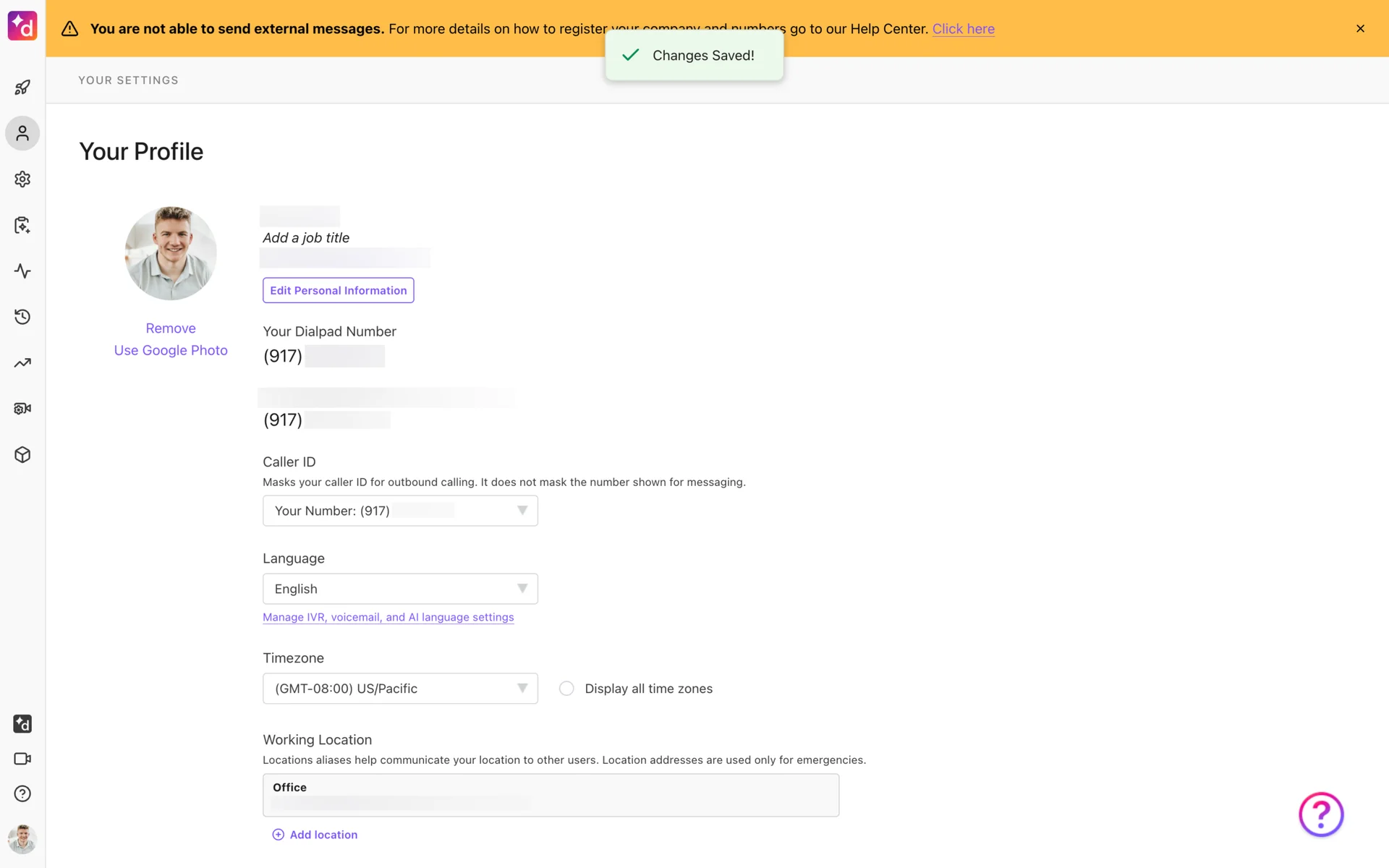Open the cube integrations icon
The height and width of the screenshot is (868, 1389).
pos(22,455)
